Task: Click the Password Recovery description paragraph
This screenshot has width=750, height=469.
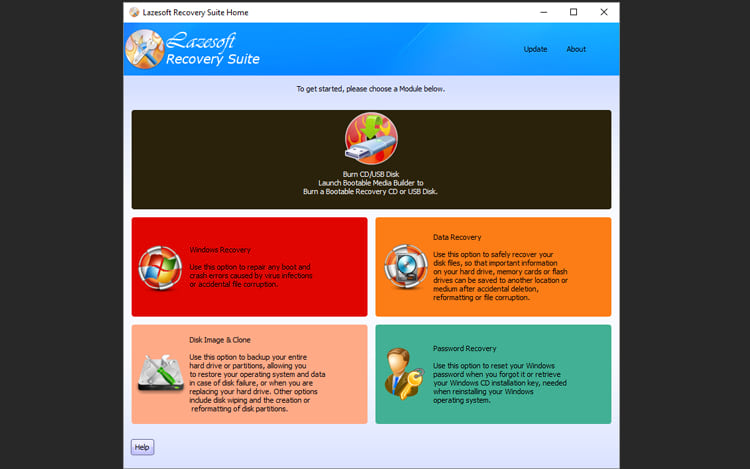Action: (x=495, y=381)
